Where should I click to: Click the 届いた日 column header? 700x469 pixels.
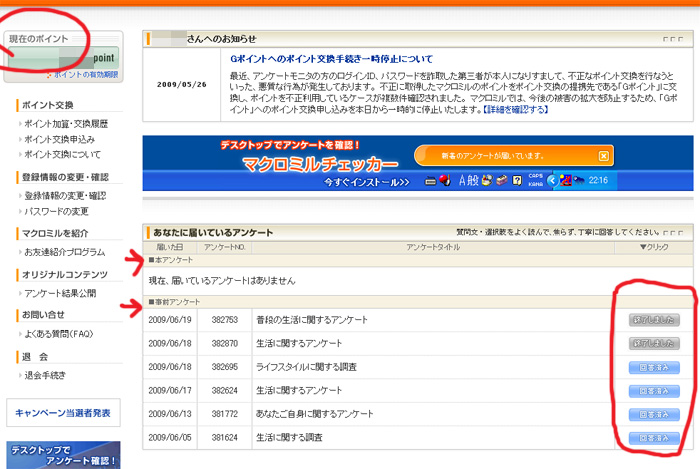click(x=170, y=247)
